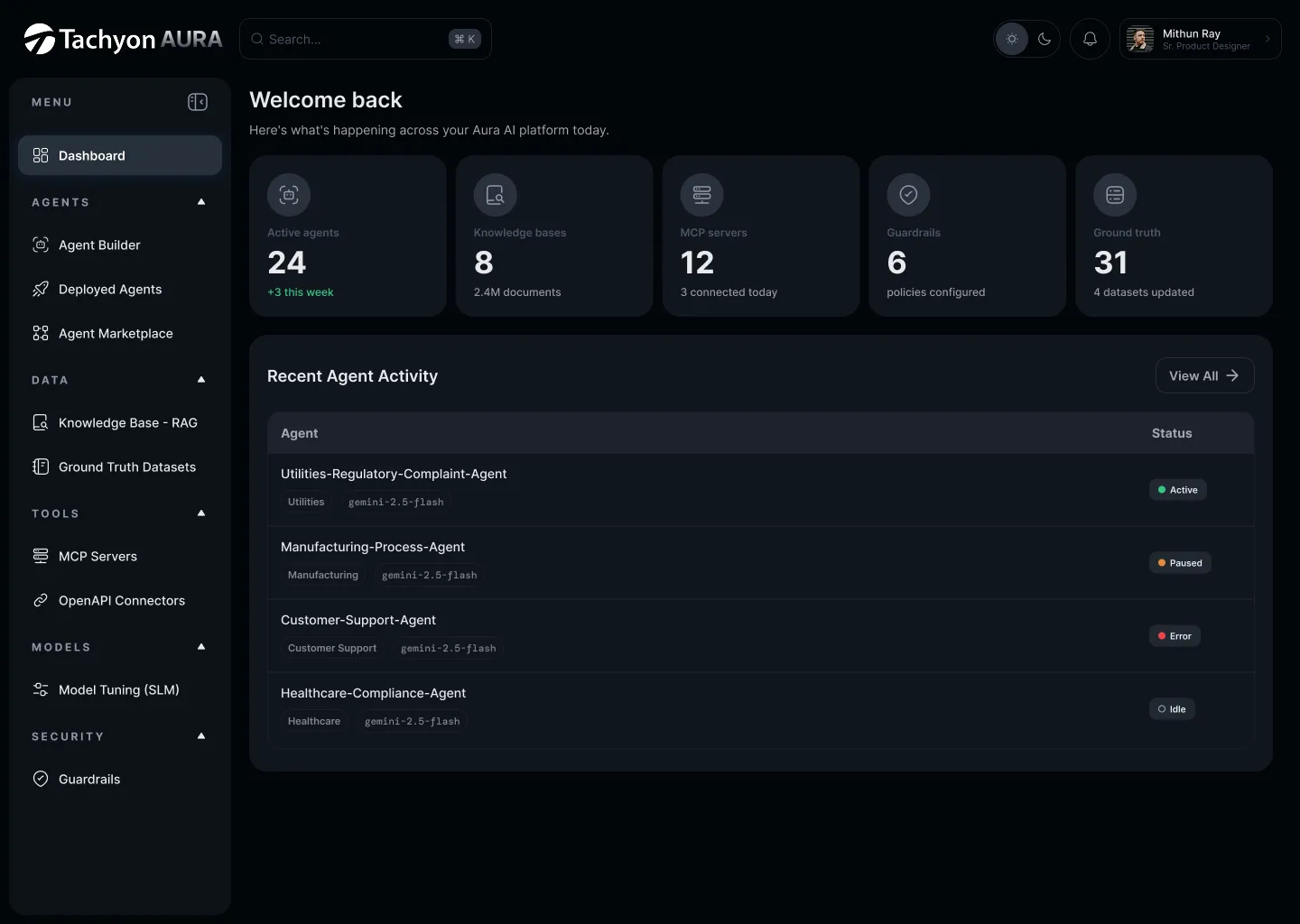Click the MCP Servers sidebar icon
1300x924 pixels.
pos(41,556)
